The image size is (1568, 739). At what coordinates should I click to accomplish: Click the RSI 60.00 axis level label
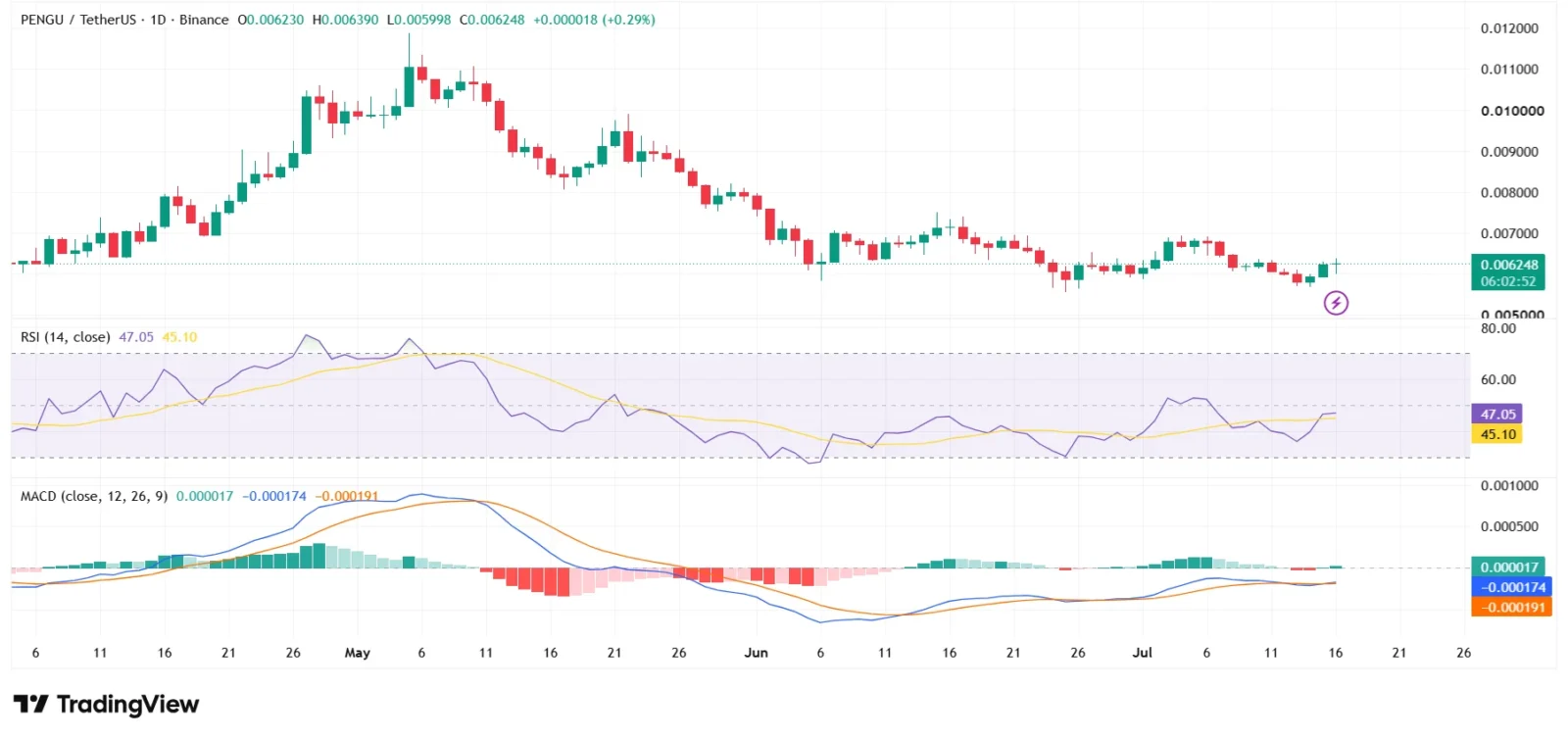[1498, 379]
